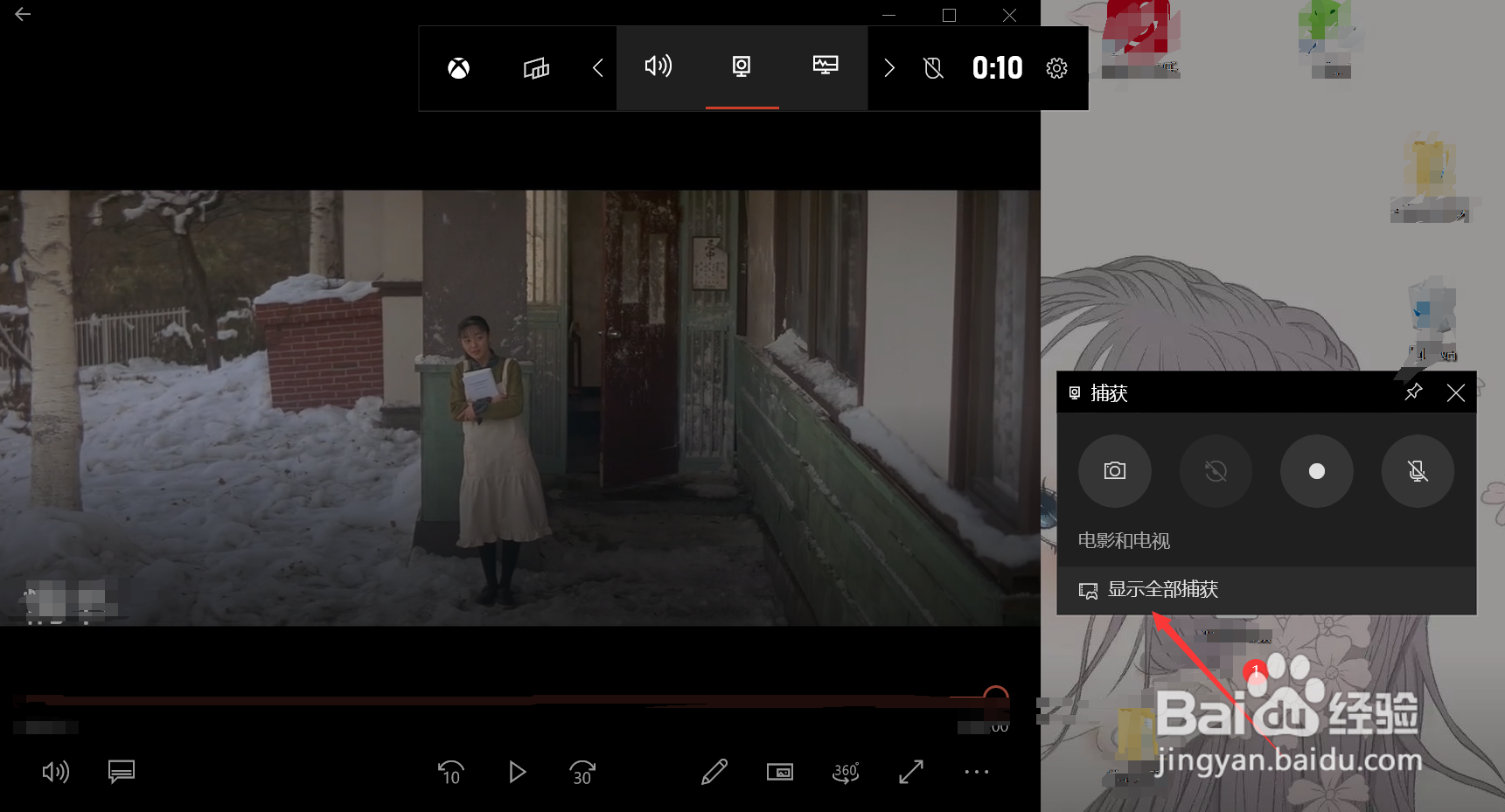The height and width of the screenshot is (812, 1505).
Task: Click 显示全部捕获 to show all captures
Action: (x=1266, y=590)
